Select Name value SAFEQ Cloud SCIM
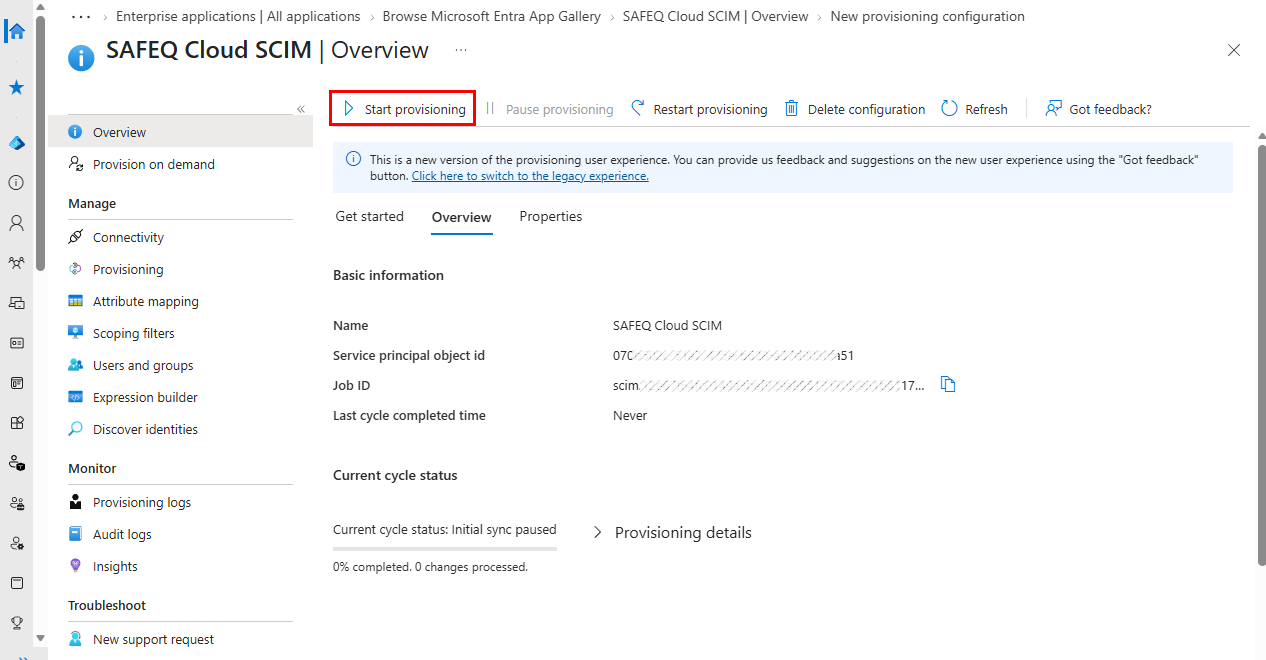This screenshot has width=1266, height=660. coord(667,325)
